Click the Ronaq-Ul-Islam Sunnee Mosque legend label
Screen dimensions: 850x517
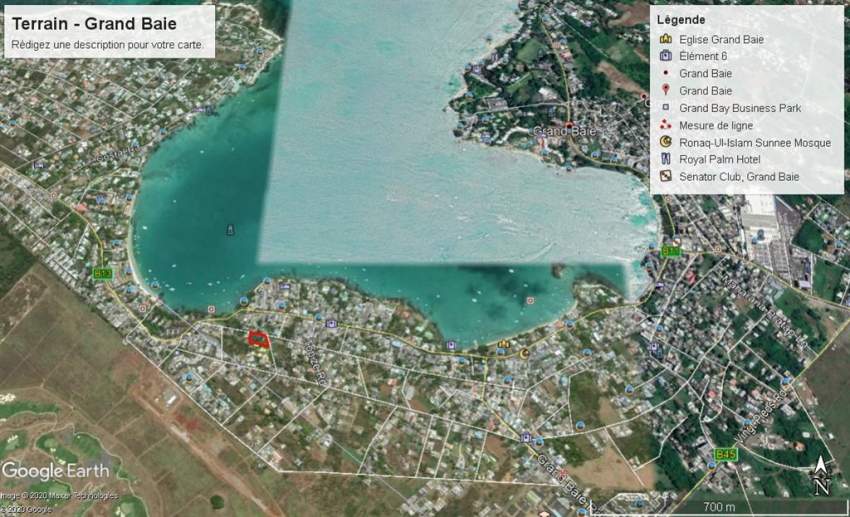pos(754,142)
